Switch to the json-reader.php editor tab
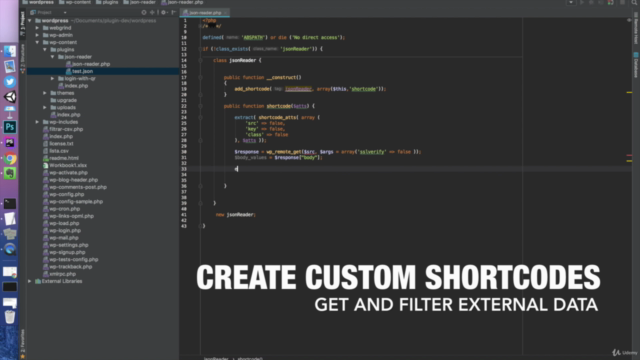Screen dimensions: 640x360 click(x=205, y=13)
